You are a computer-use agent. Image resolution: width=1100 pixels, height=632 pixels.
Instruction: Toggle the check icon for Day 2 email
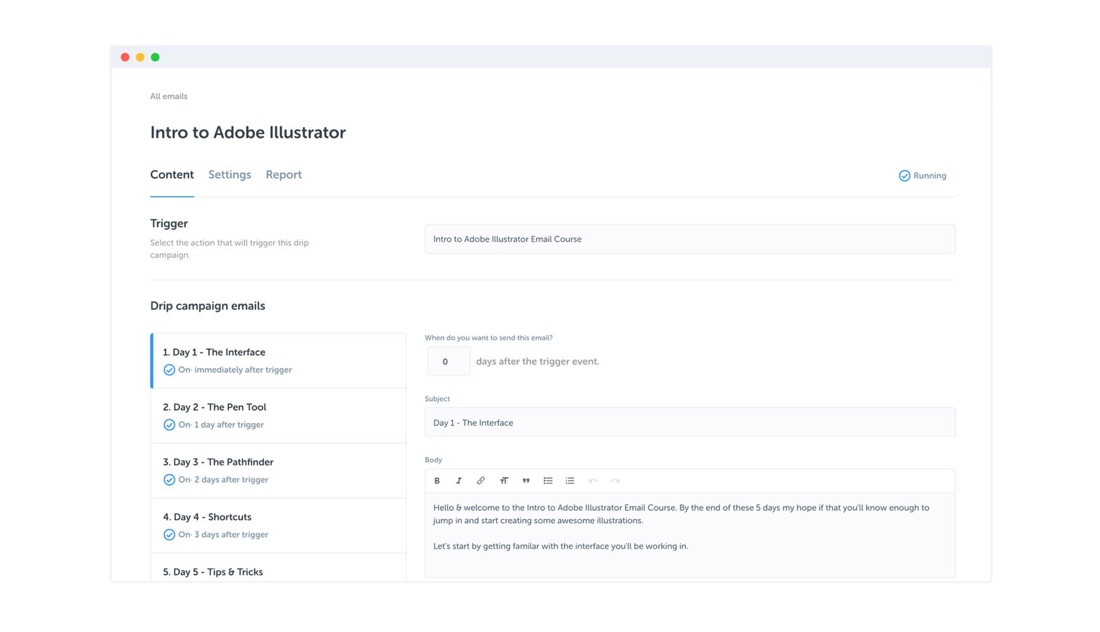tap(169, 424)
